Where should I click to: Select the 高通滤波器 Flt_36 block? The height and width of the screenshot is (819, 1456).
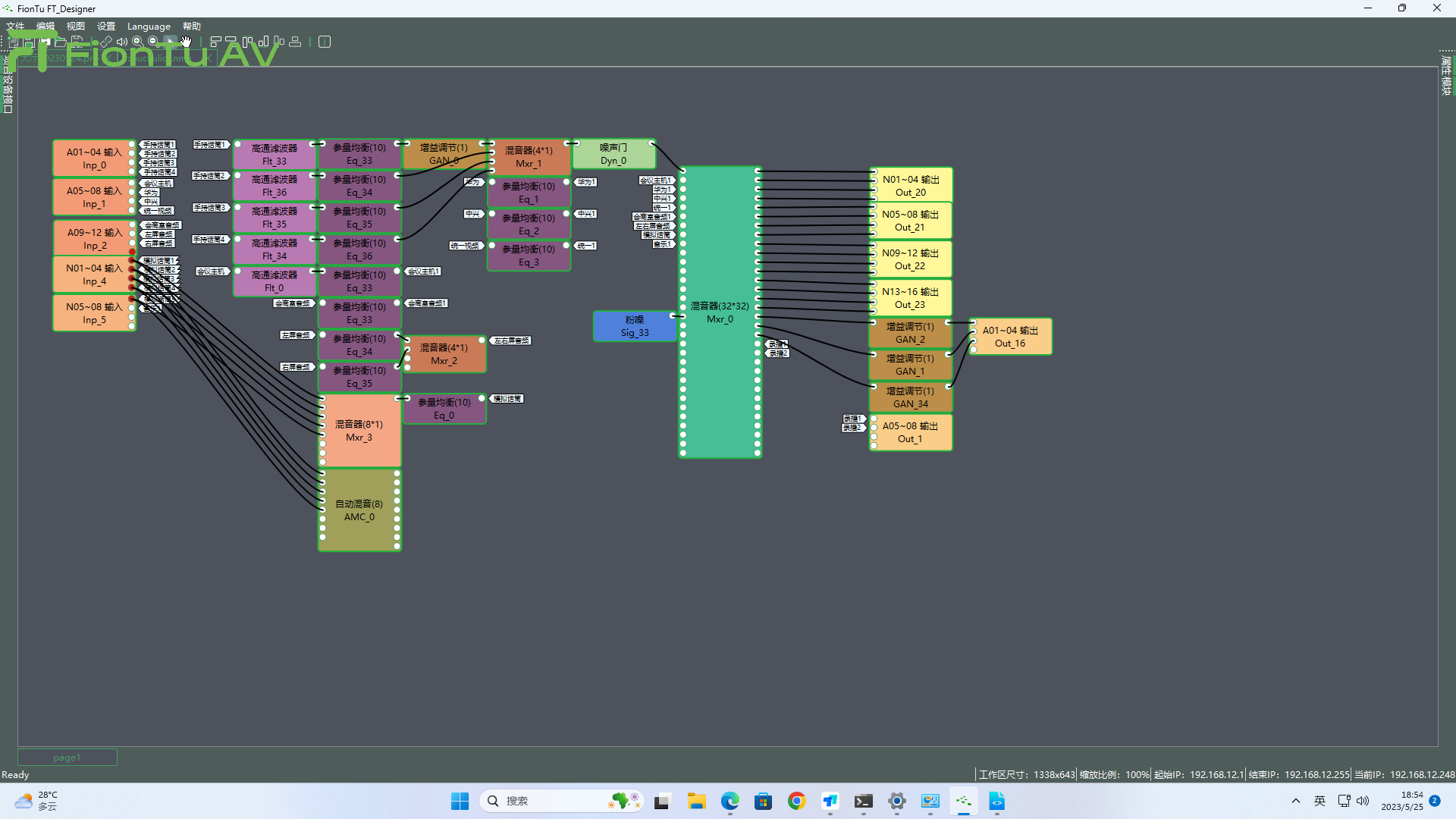coord(275,186)
